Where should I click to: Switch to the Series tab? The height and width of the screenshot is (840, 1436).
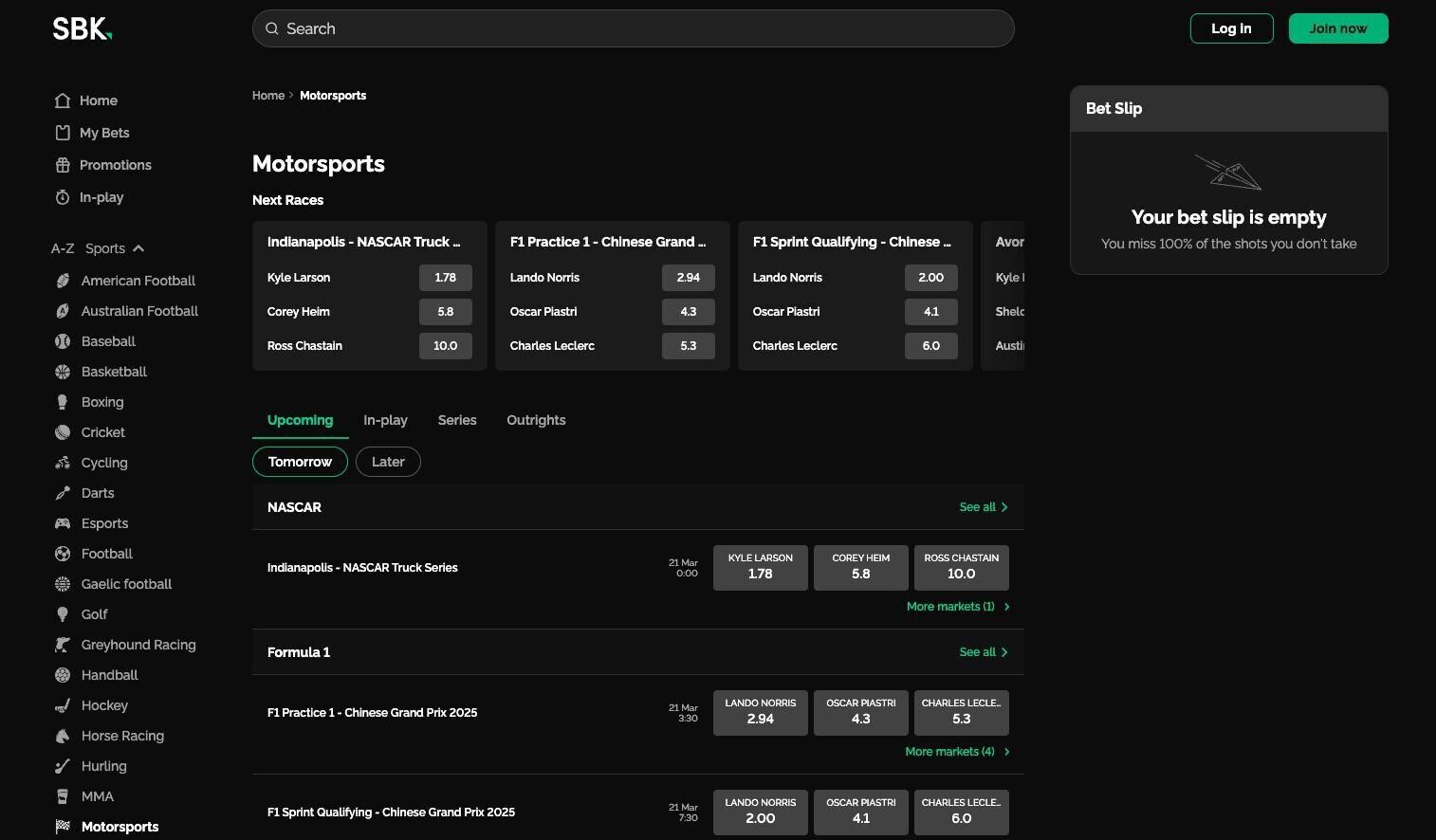tap(457, 420)
